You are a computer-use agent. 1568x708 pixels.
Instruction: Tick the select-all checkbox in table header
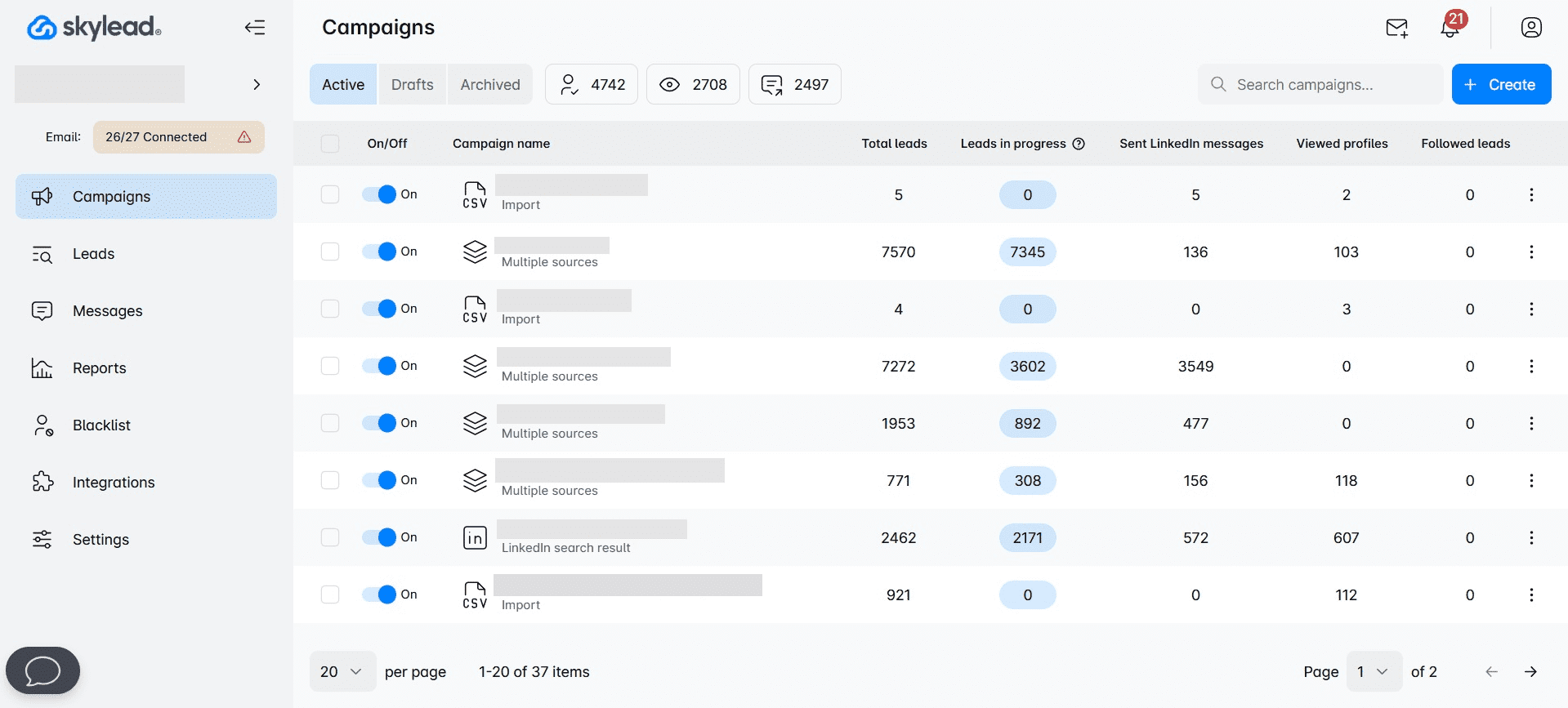pos(330,144)
